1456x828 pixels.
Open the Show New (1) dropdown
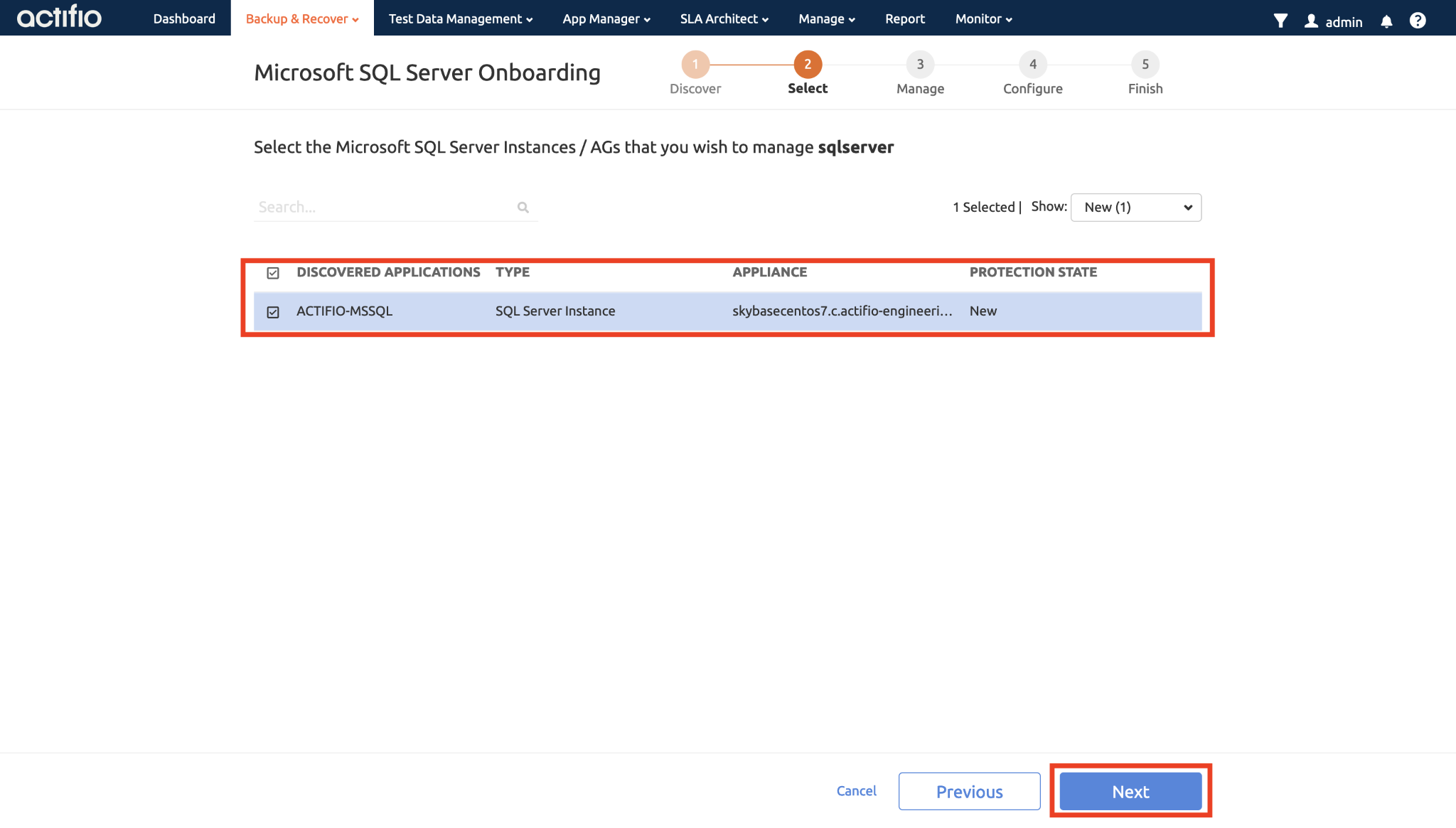pyautogui.click(x=1135, y=208)
